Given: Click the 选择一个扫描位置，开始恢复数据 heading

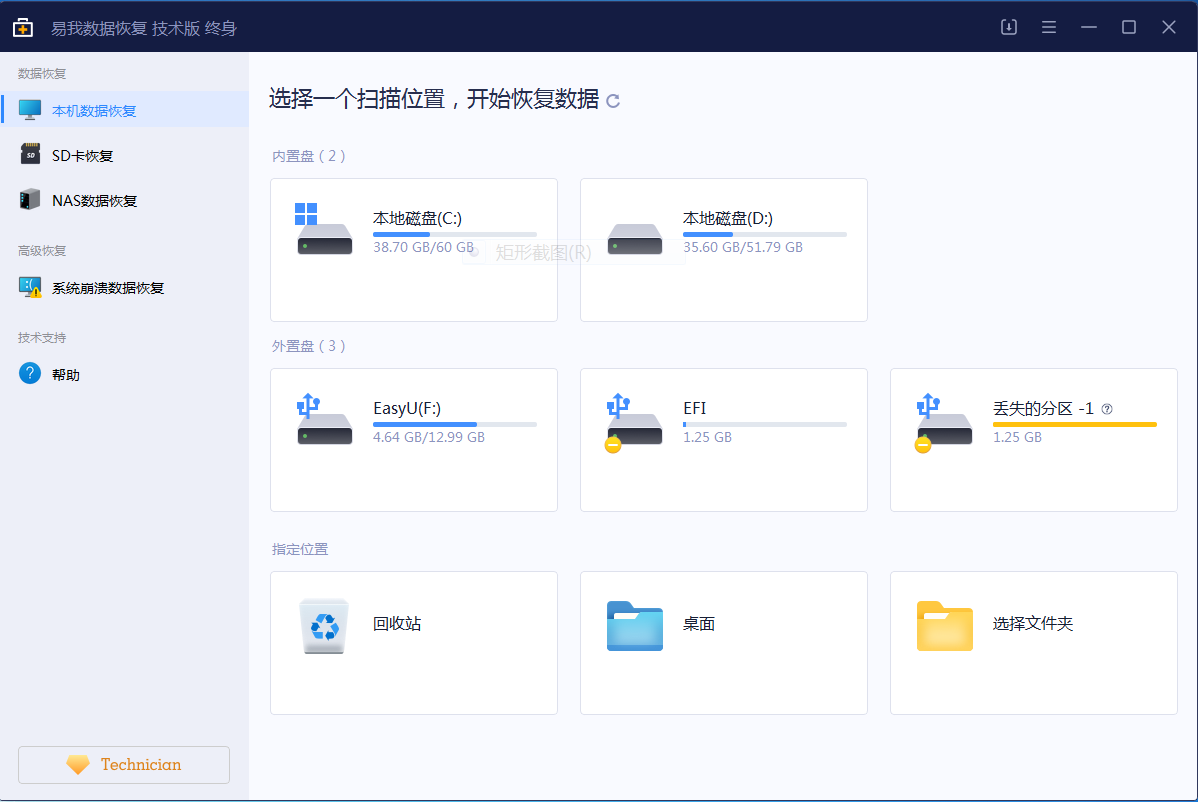Looking at the screenshot, I should (x=434, y=99).
